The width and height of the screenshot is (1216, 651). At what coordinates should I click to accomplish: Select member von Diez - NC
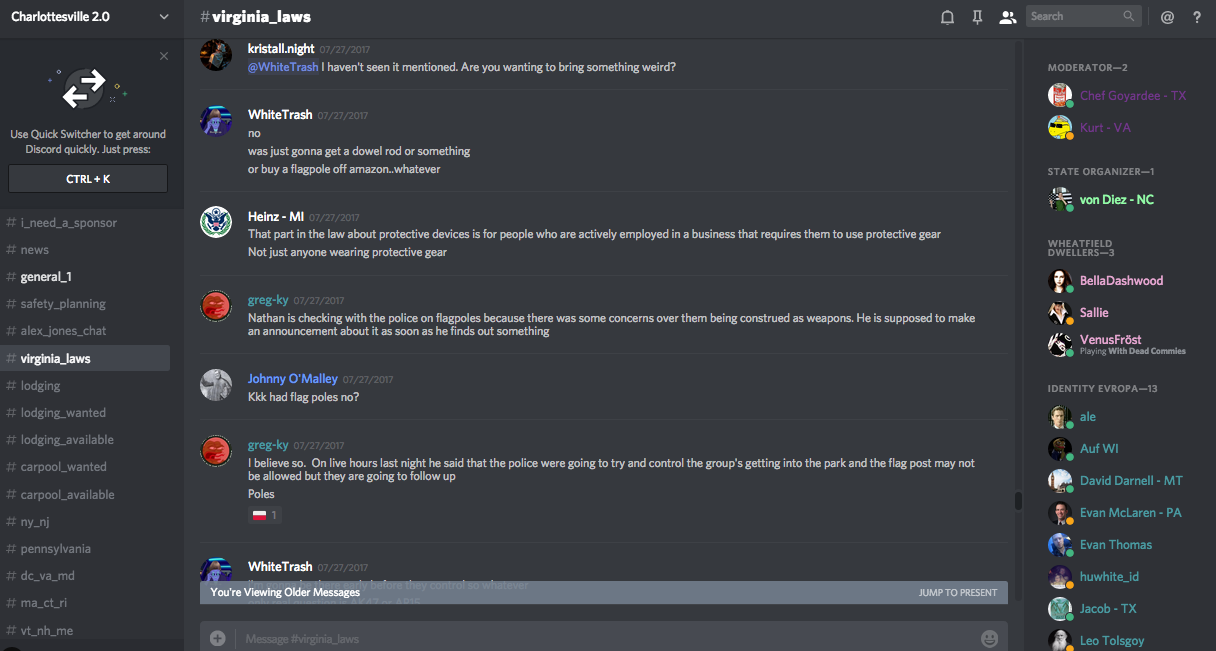coord(1116,200)
